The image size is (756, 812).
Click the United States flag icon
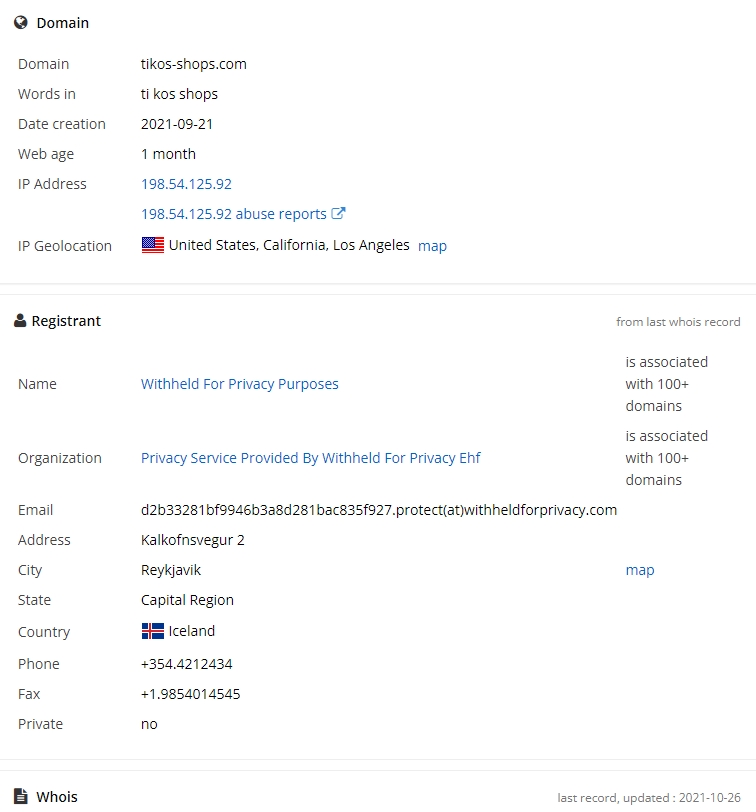click(x=153, y=245)
